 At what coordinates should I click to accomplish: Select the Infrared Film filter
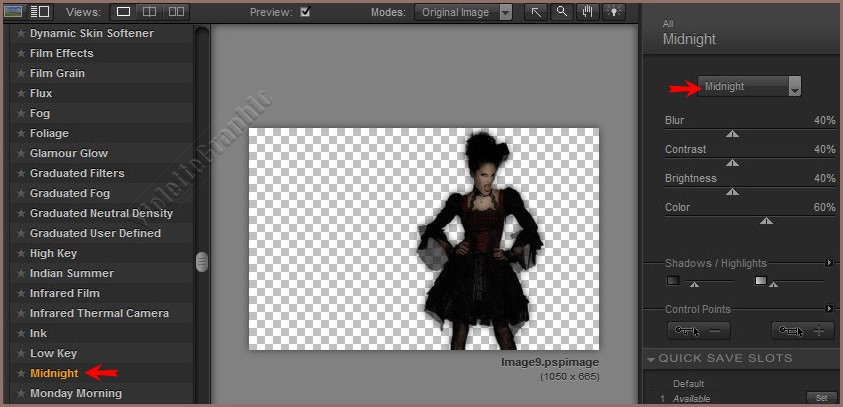(65, 293)
